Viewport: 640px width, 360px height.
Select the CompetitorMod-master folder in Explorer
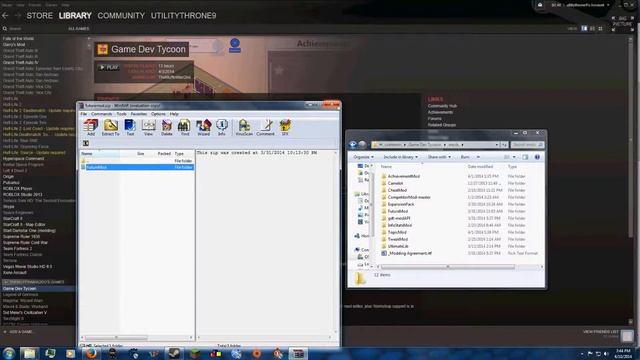coord(409,197)
